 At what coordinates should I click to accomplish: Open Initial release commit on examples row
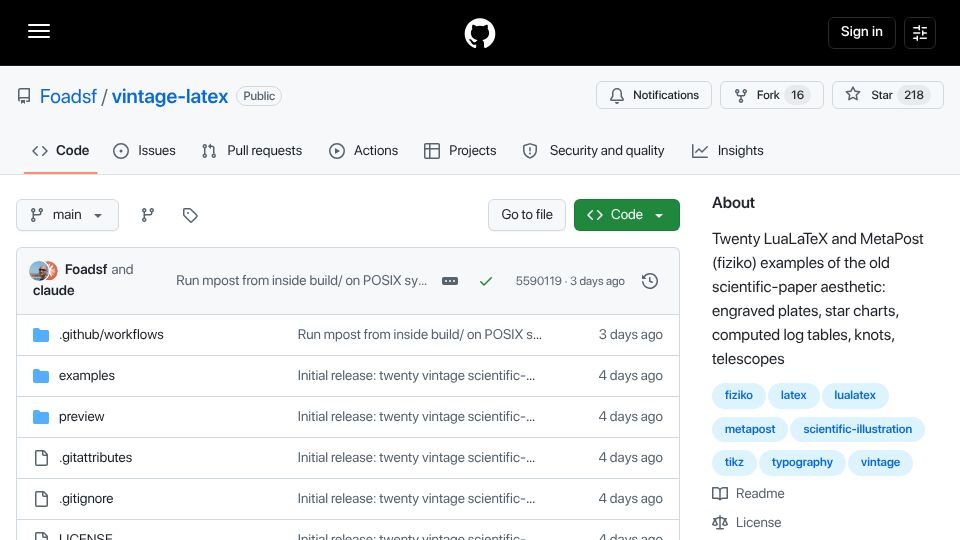pos(416,375)
